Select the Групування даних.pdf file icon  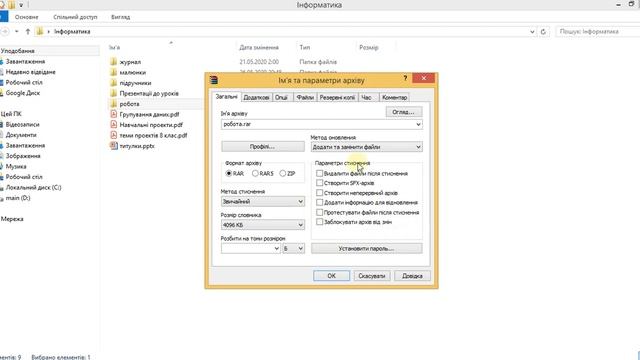pyautogui.click(x=114, y=114)
